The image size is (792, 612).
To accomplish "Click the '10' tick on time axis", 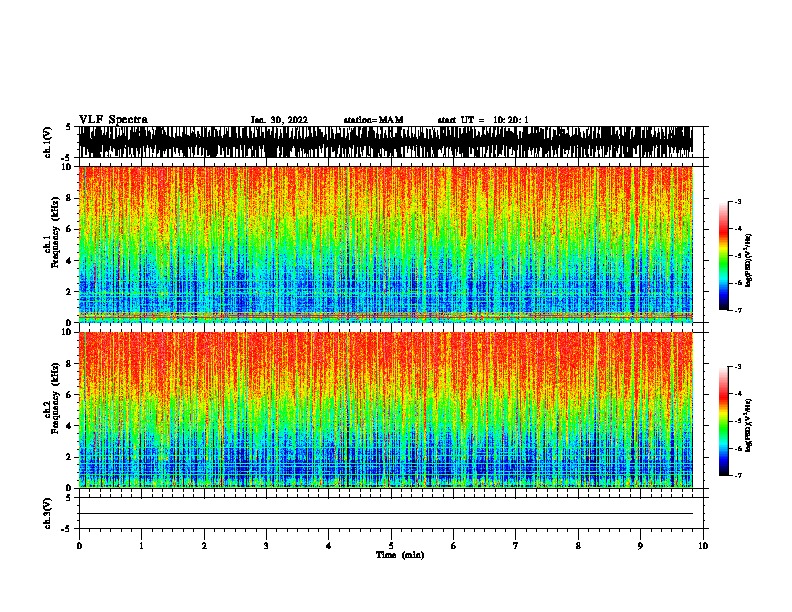I will [x=703, y=546].
